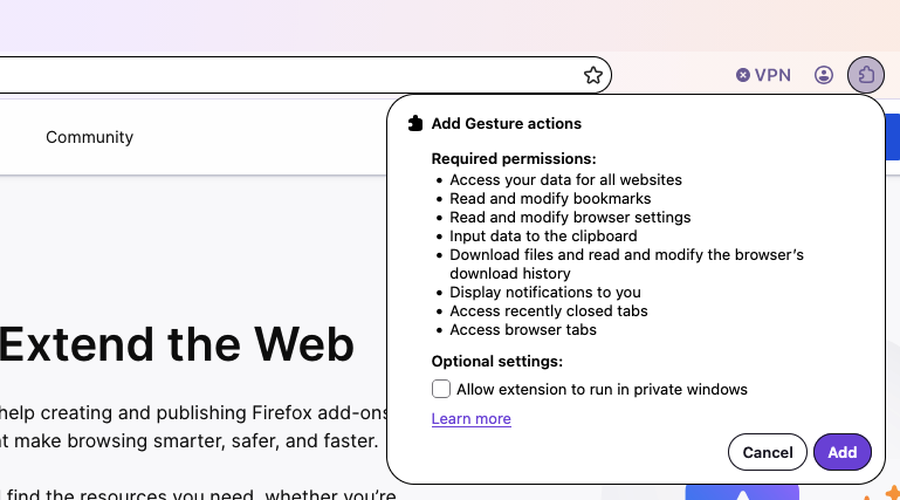The width and height of the screenshot is (900, 500).
Task: Select 'Access browser tabs' permission text
Action: tap(523, 330)
